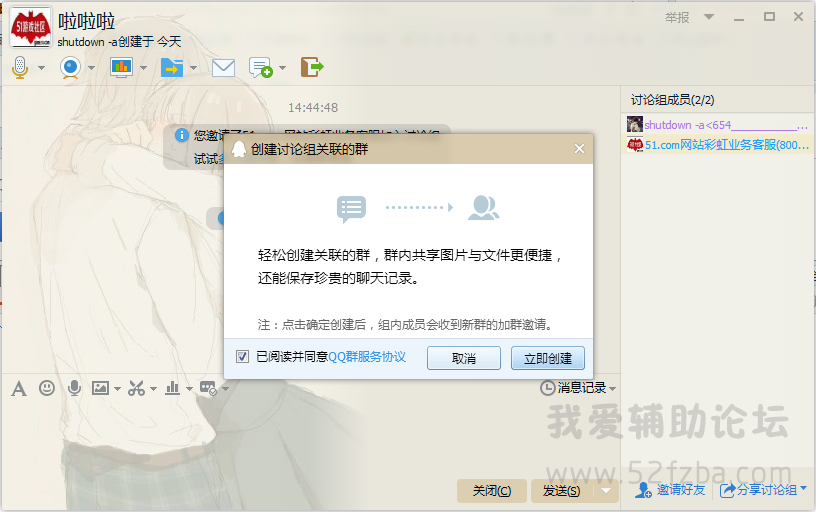Expand send picture options arrow
This screenshot has width=816, height=512.
pos(117,389)
